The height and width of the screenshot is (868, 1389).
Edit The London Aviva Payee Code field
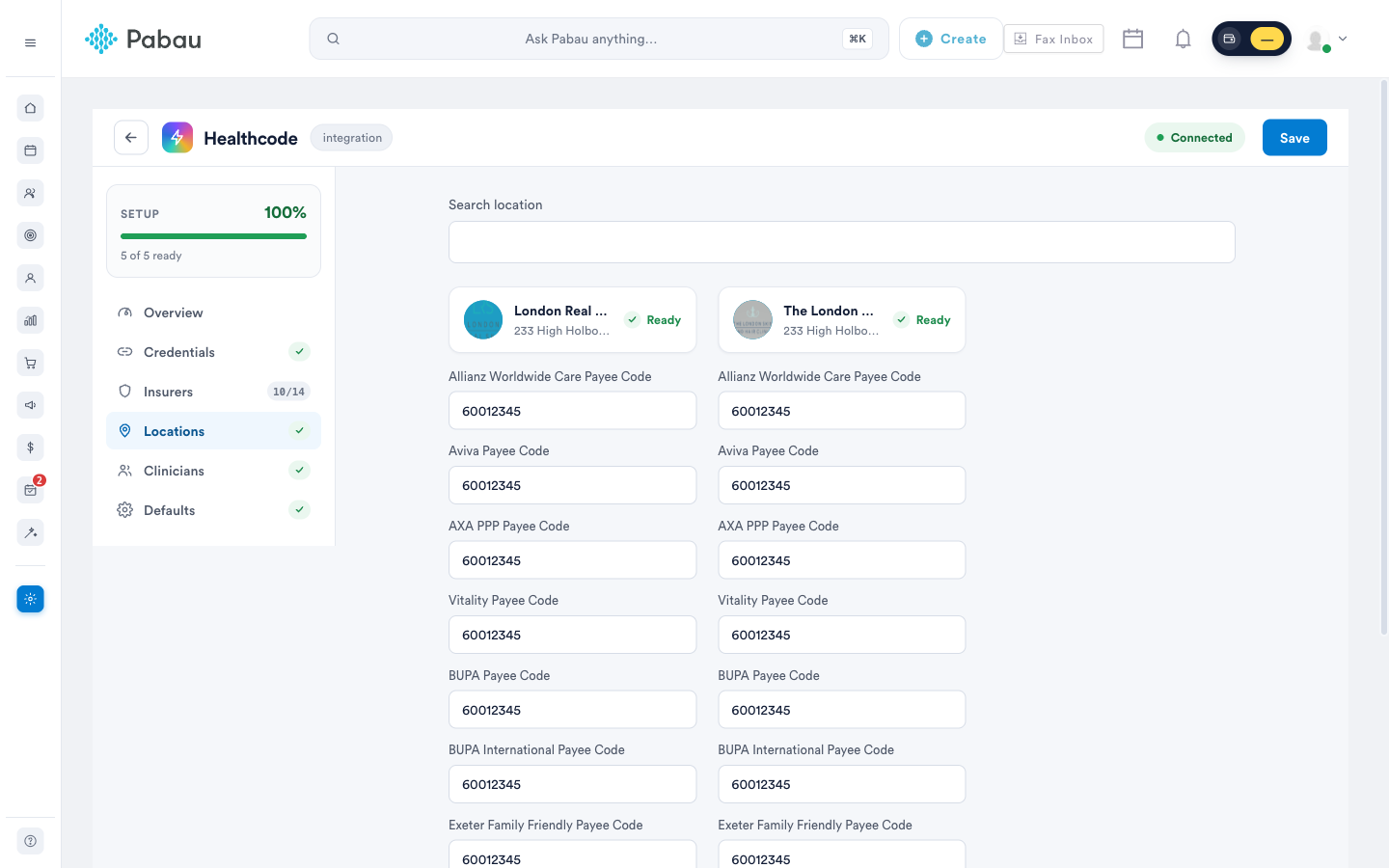[842, 485]
